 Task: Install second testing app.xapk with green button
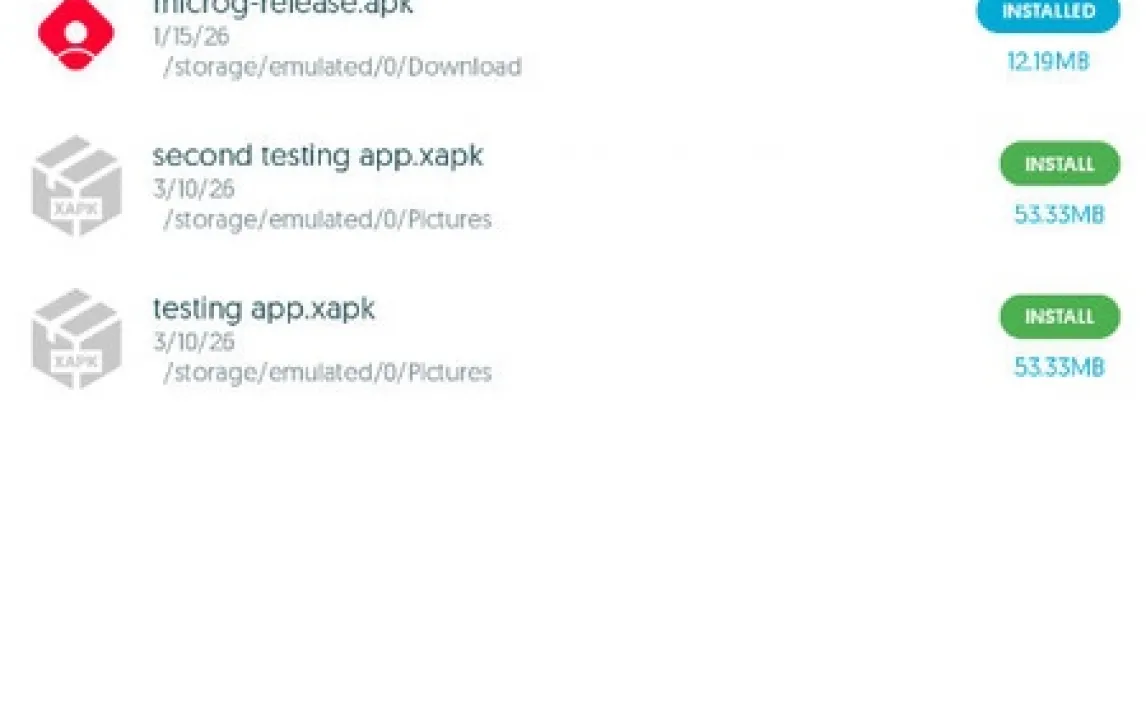pyautogui.click(x=1060, y=164)
